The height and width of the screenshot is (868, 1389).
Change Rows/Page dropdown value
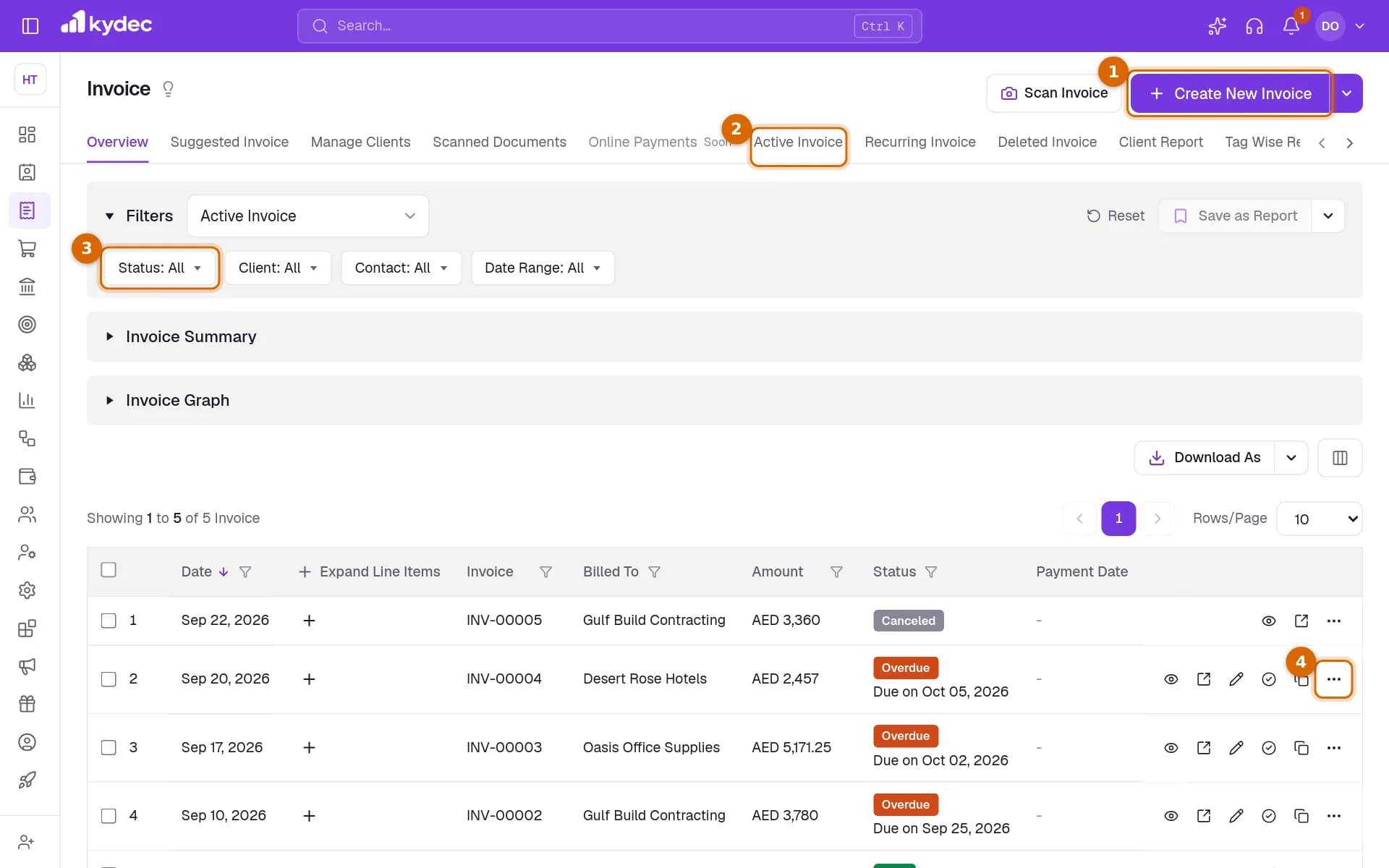tap(1319, 519)
